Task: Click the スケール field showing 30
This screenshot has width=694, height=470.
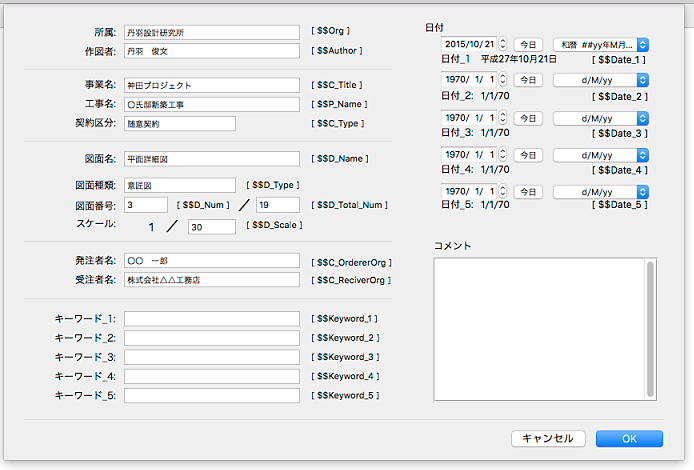Action: point(212,227)
